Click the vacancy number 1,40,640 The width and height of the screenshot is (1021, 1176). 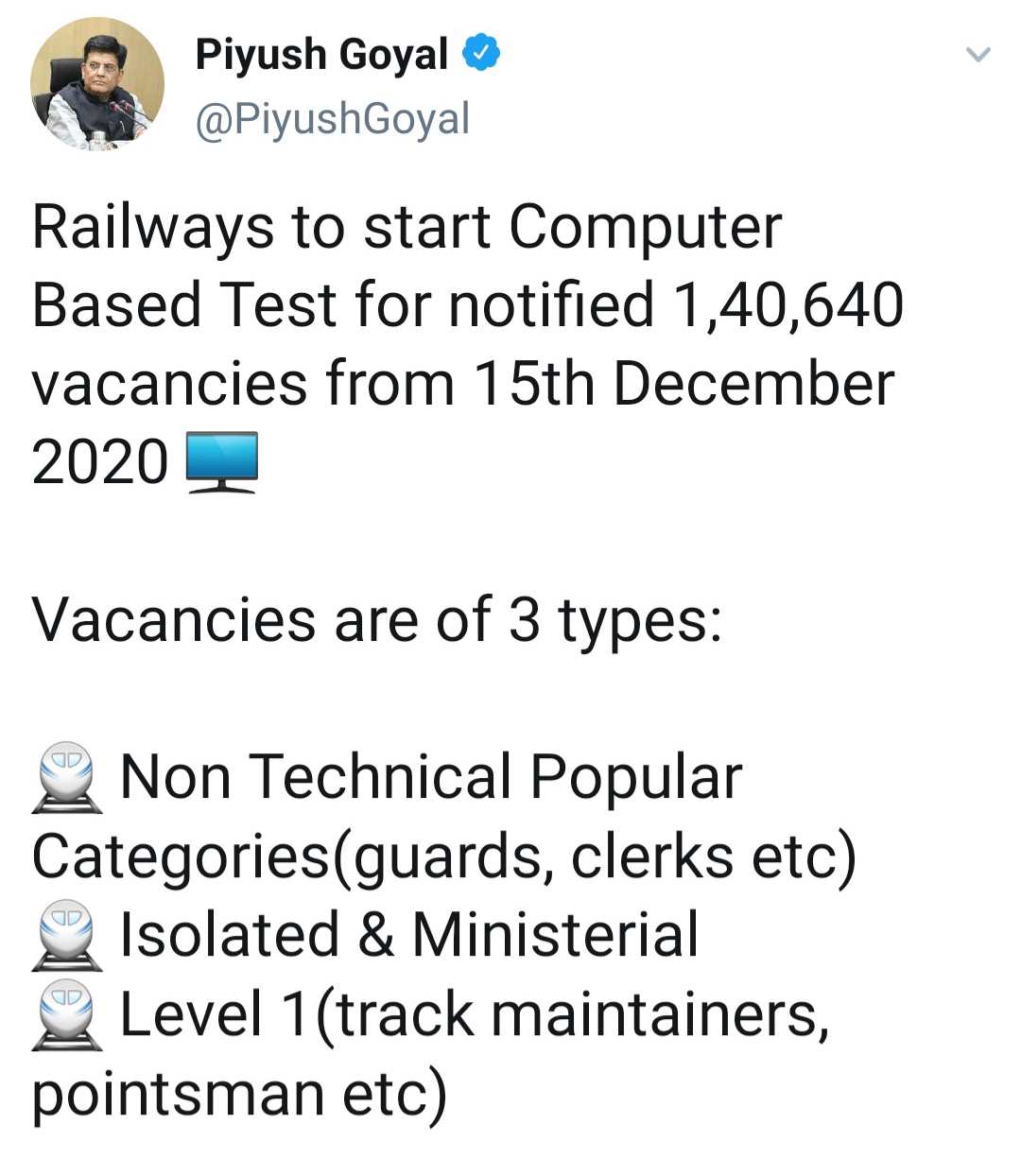(787, 305)
